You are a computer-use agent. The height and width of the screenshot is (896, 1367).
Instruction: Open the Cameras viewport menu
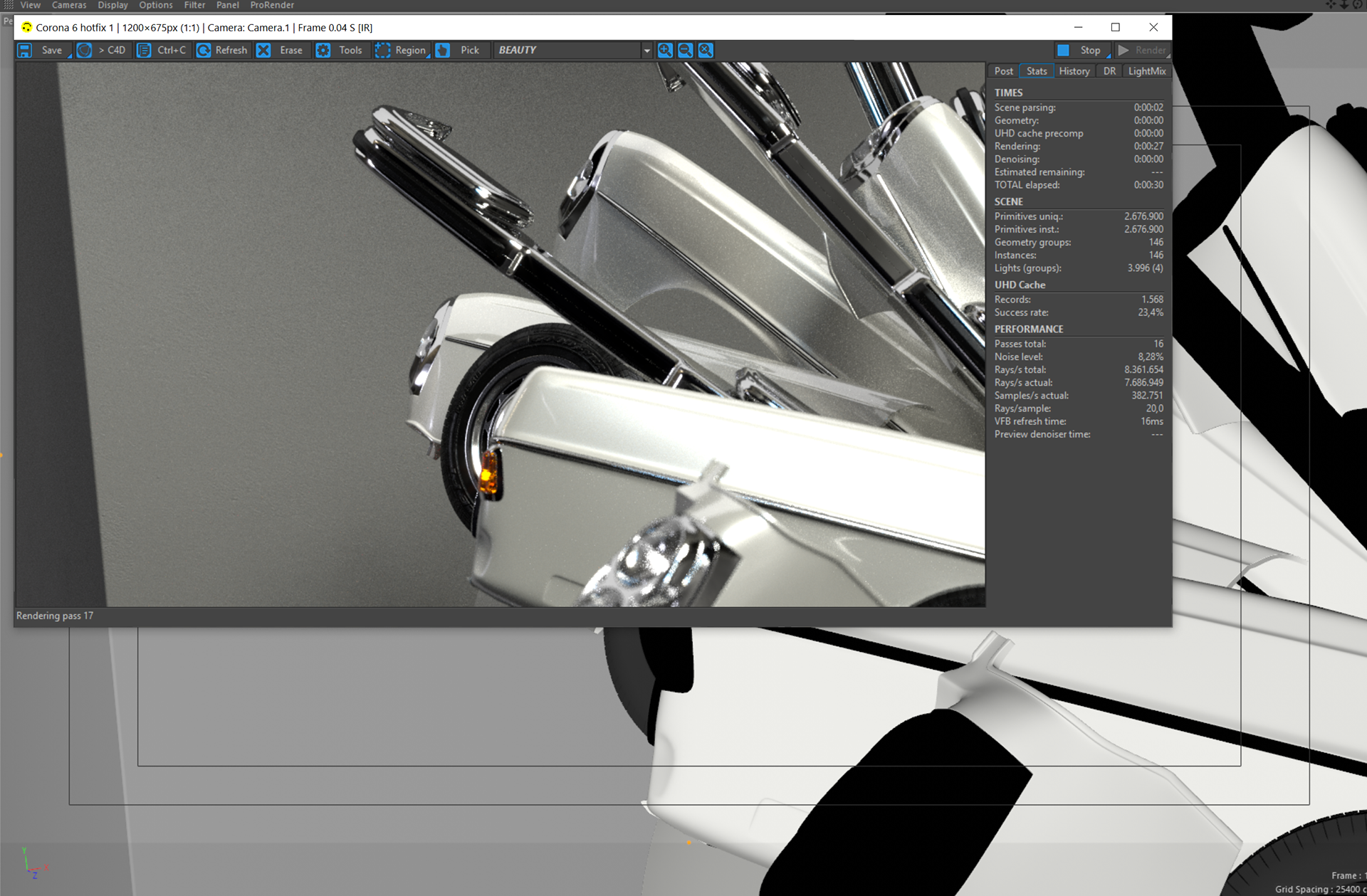tap(68, 5)
